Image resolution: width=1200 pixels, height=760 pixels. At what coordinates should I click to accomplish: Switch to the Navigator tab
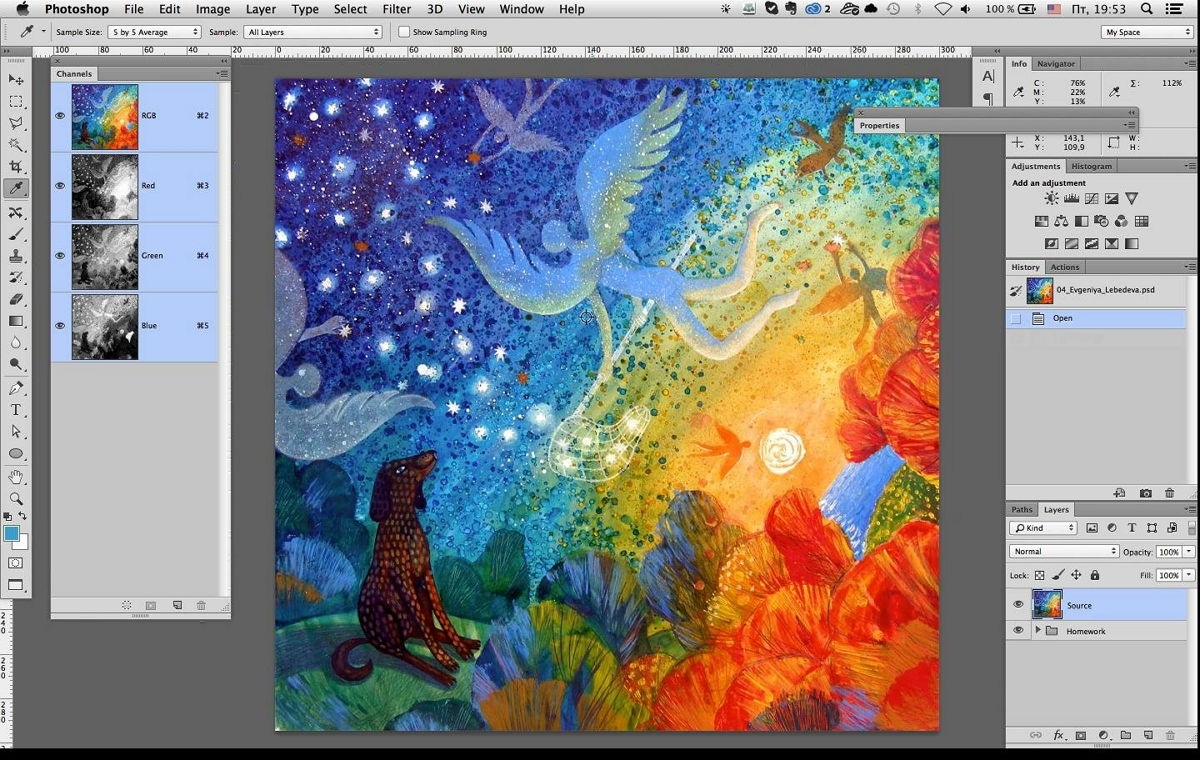pyautogui.click(x=1056, y=64)
